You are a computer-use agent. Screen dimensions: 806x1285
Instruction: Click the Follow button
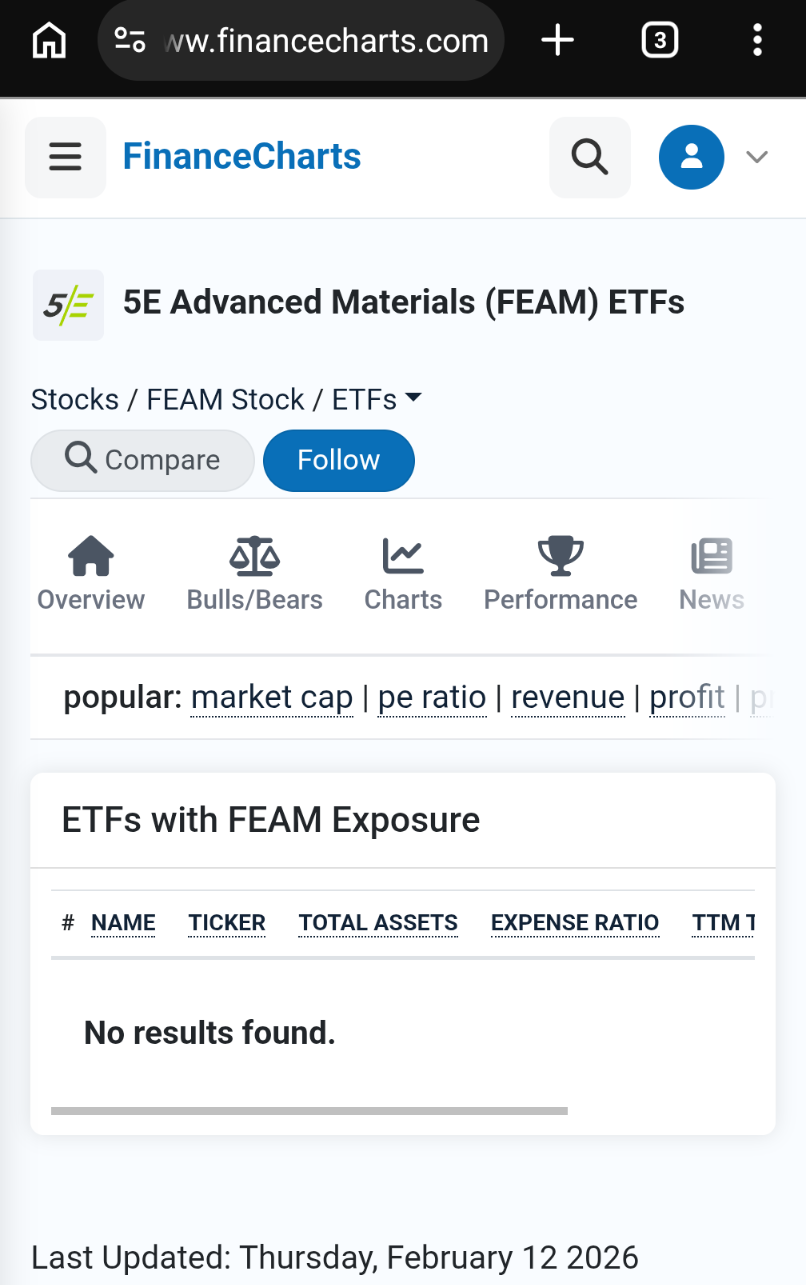pyautogui.click(x=338, y=460)
